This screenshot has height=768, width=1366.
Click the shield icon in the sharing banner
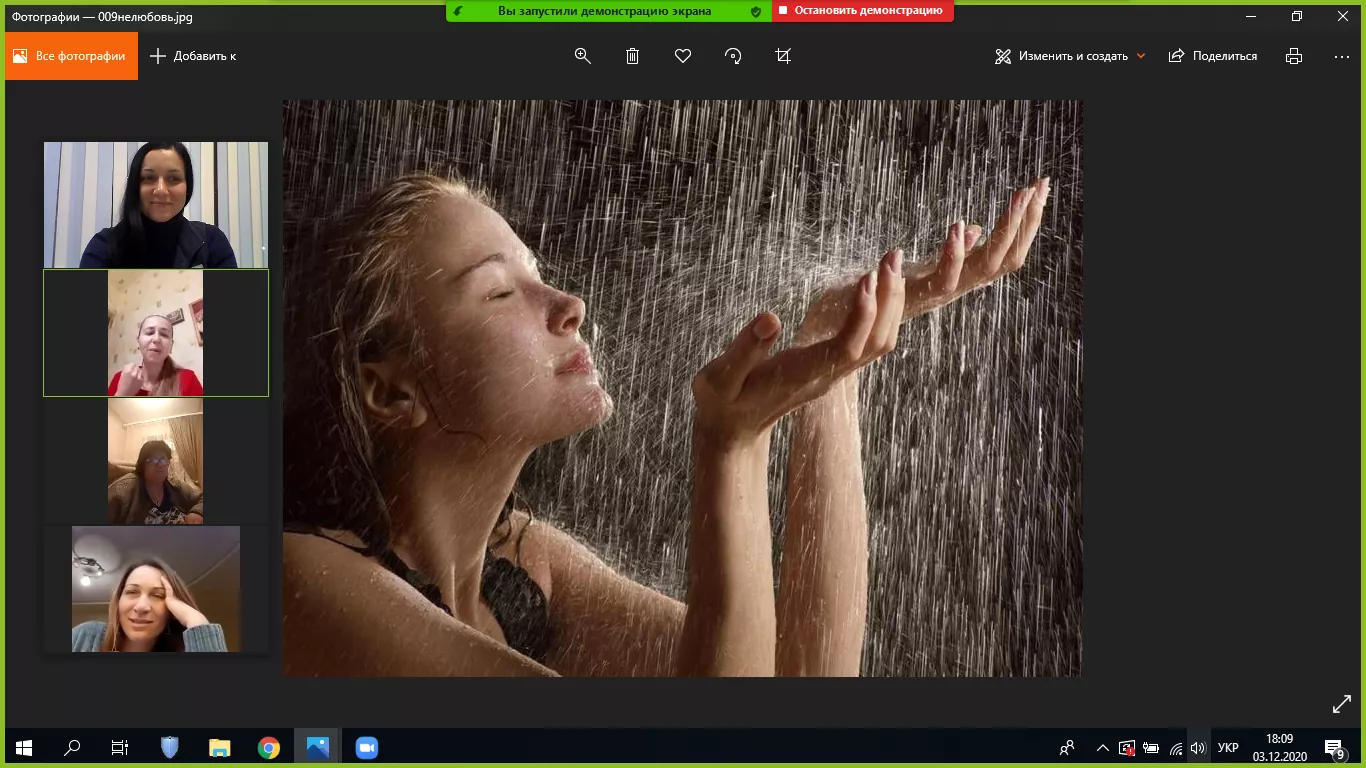coord(756,11)
